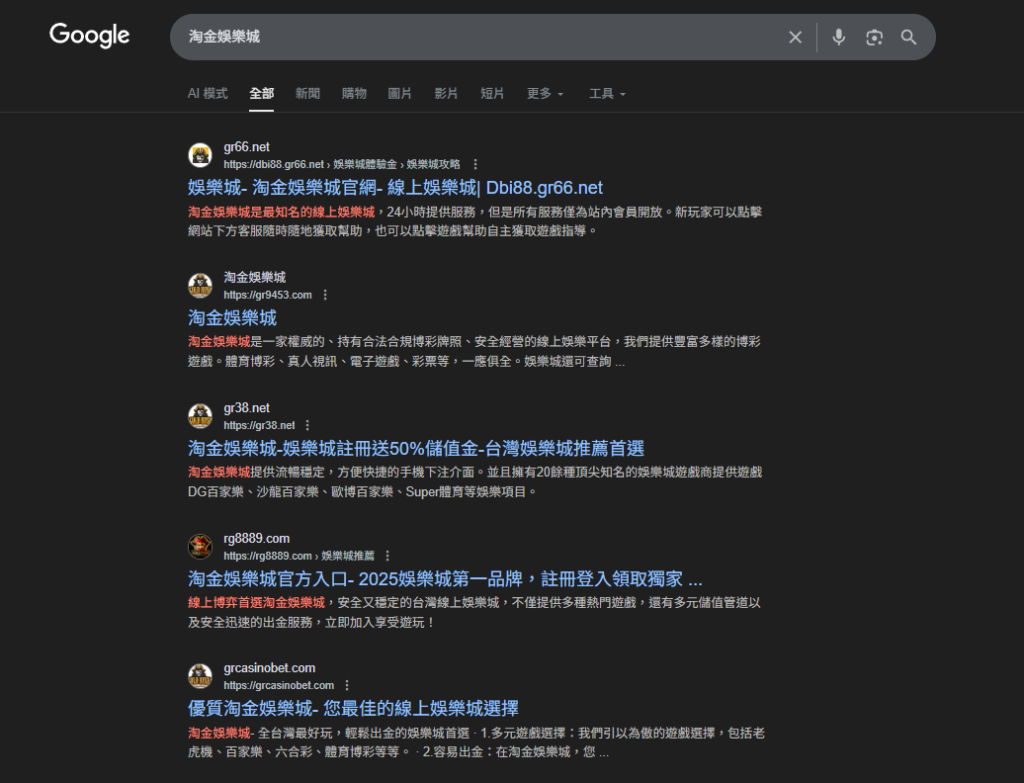
Task: Click snippet starting 淘金娛樂城是一家權威的
Action: coord(474,351)
